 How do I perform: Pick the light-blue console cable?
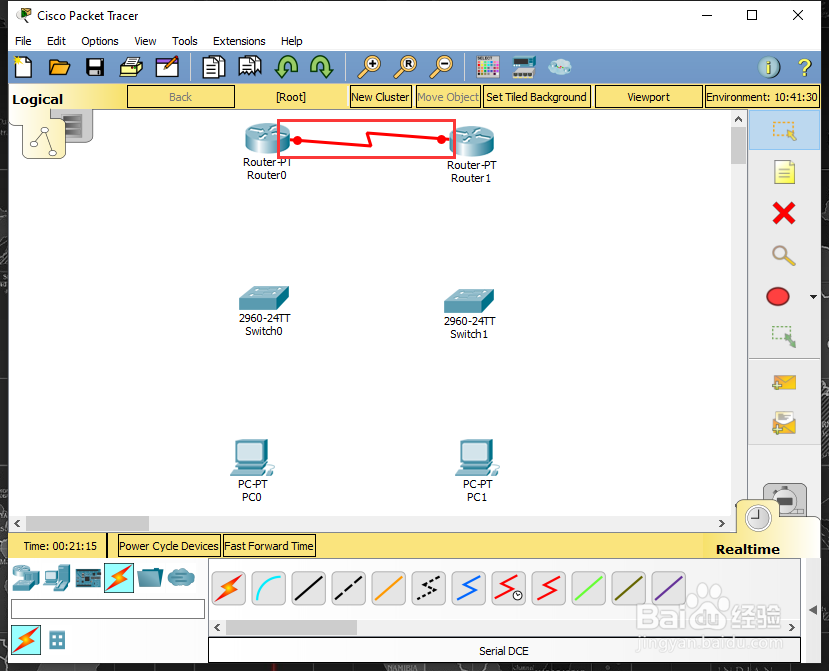pos(269,588)
